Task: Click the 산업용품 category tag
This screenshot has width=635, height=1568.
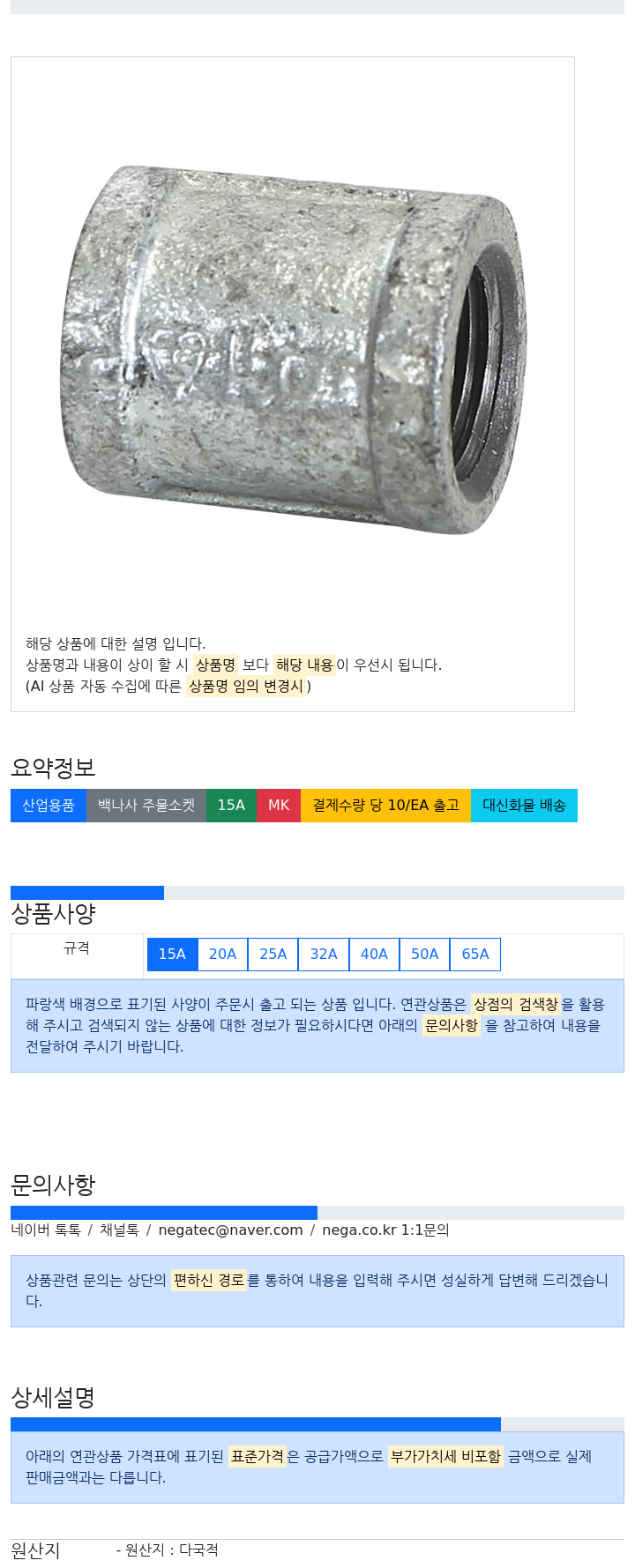Action: (49, 806)
